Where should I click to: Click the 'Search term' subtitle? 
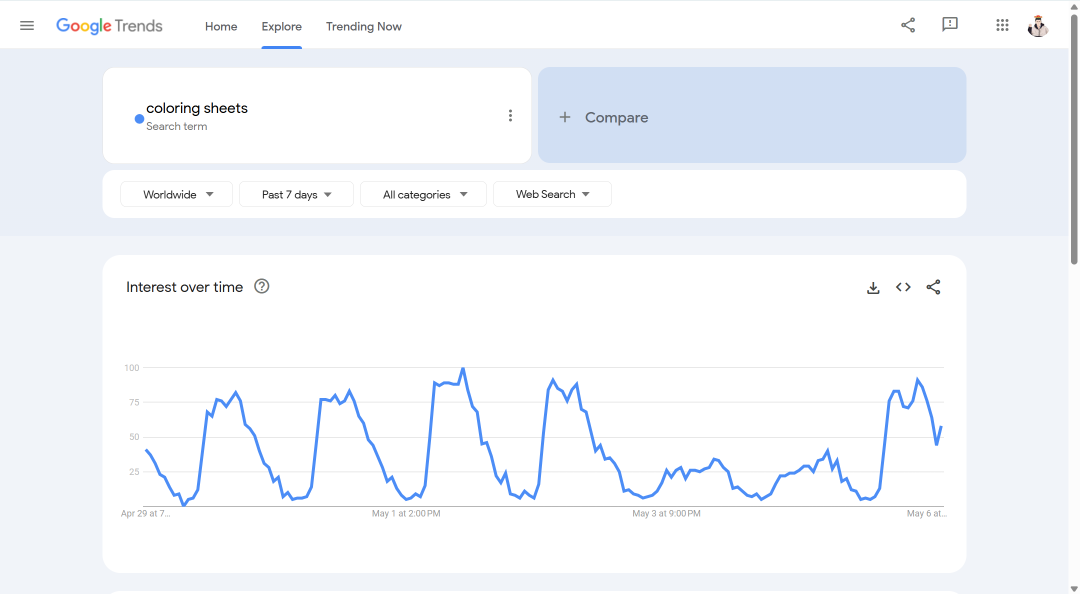coord(176,127)
